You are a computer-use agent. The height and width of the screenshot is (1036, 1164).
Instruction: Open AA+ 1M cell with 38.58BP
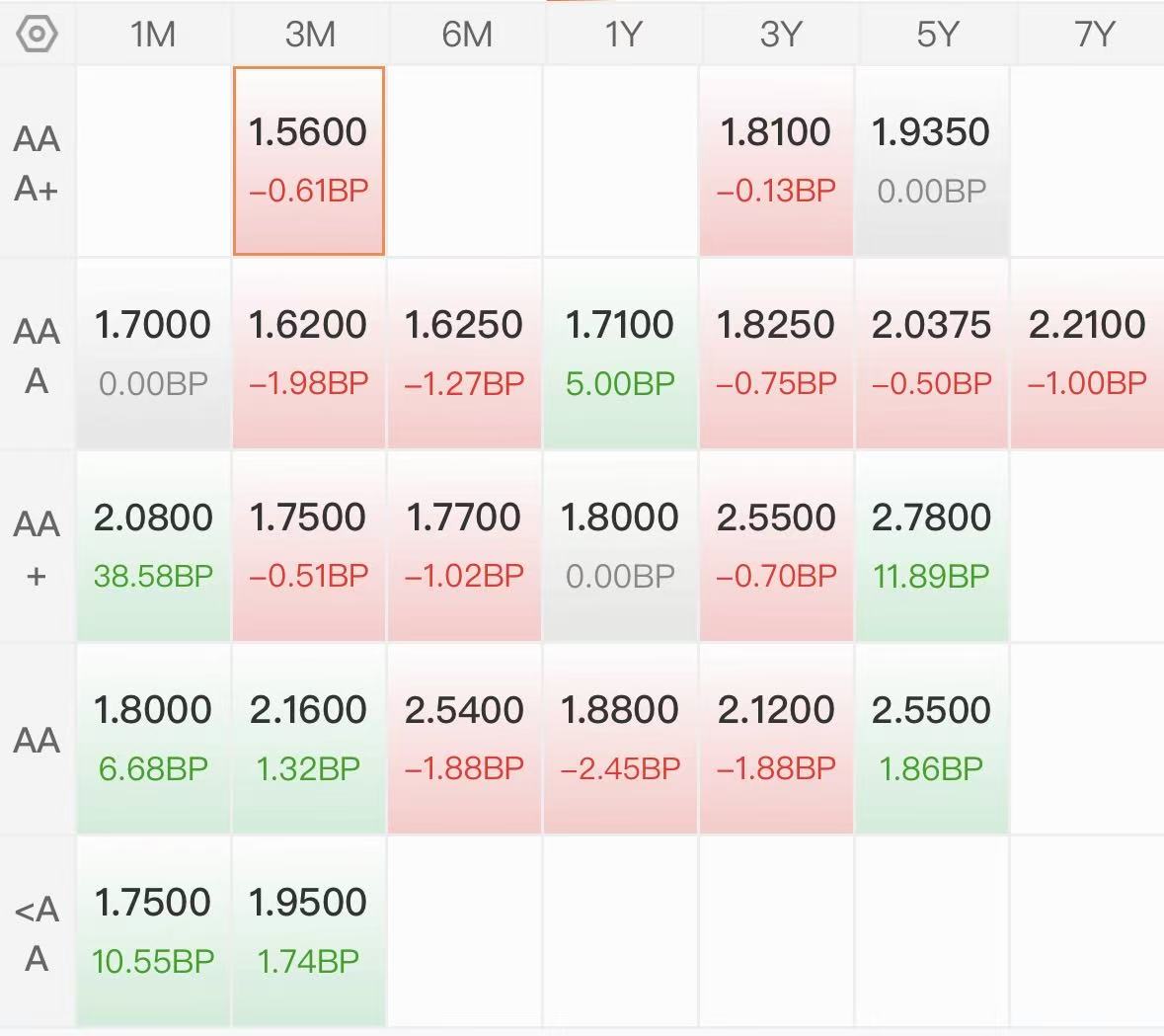point(153,545)
